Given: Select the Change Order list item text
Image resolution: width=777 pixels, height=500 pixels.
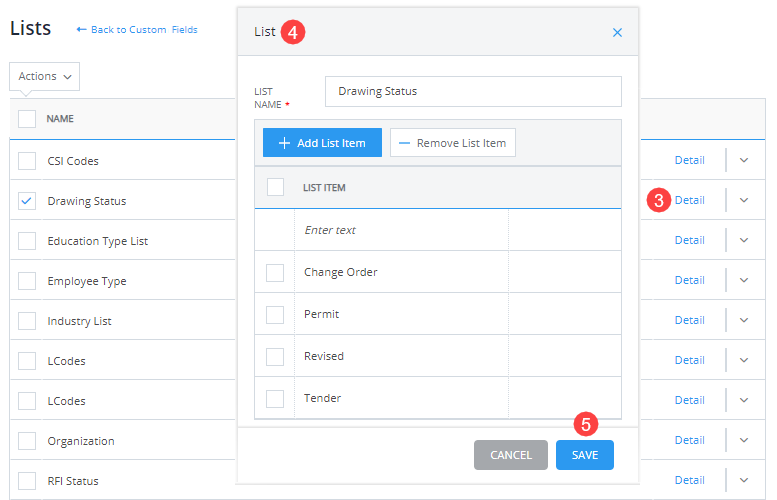Looking at the screenshot, I should pos(340,273).
